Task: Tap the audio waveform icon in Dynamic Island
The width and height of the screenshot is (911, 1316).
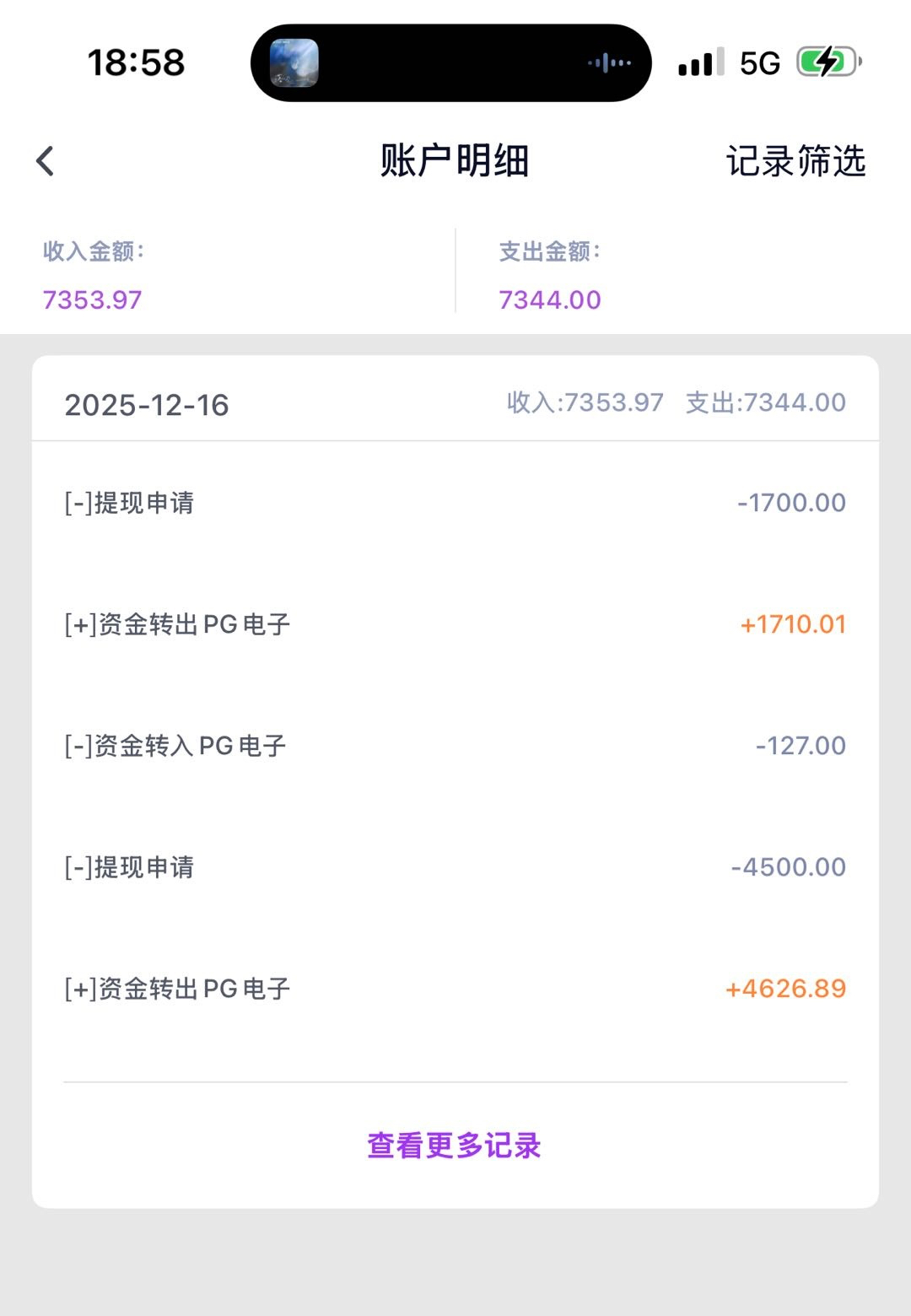Action: 609,63
